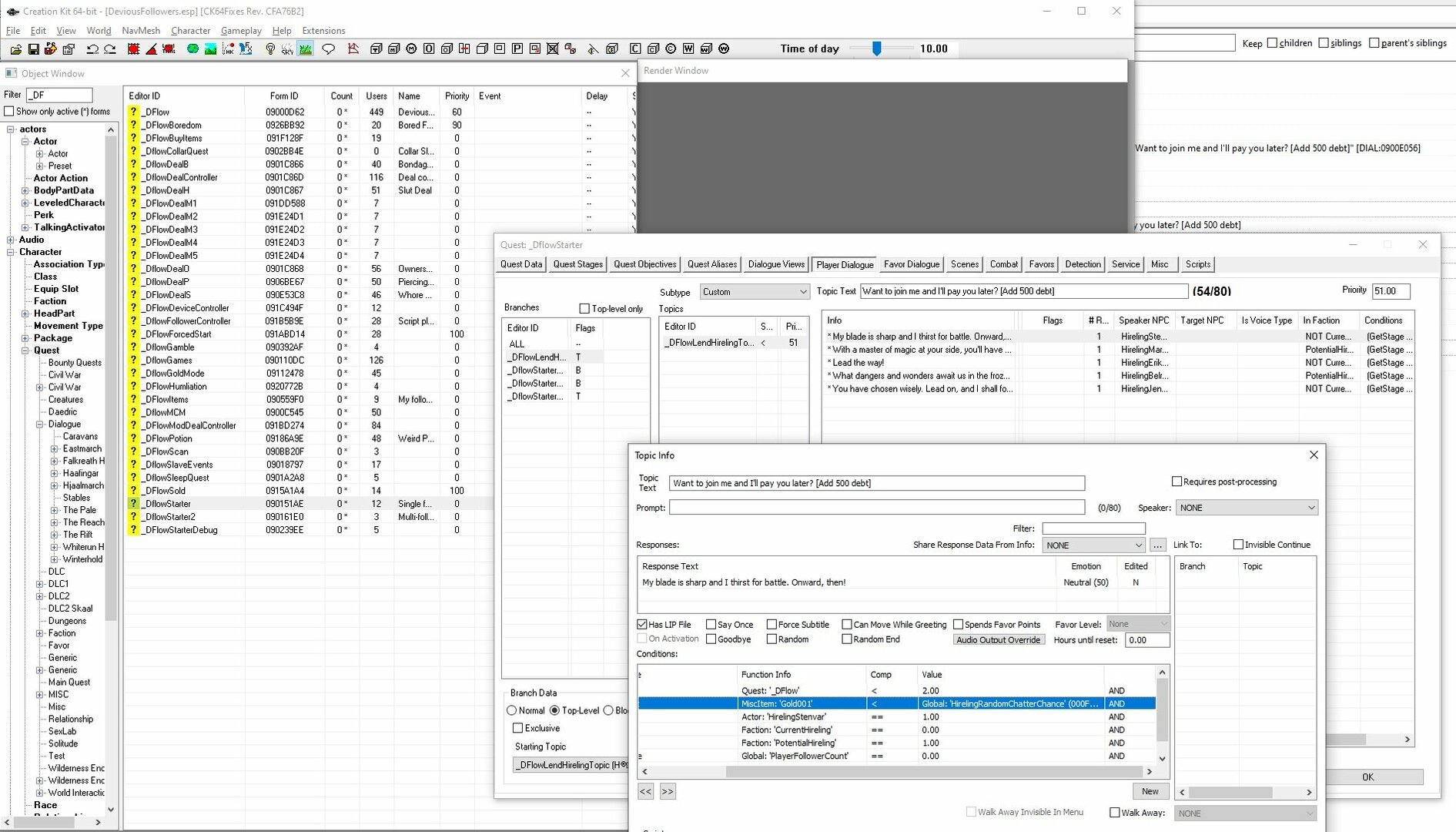Click the New condition button
Screen dimensions: 1456x832
[x=1150, y=791]
